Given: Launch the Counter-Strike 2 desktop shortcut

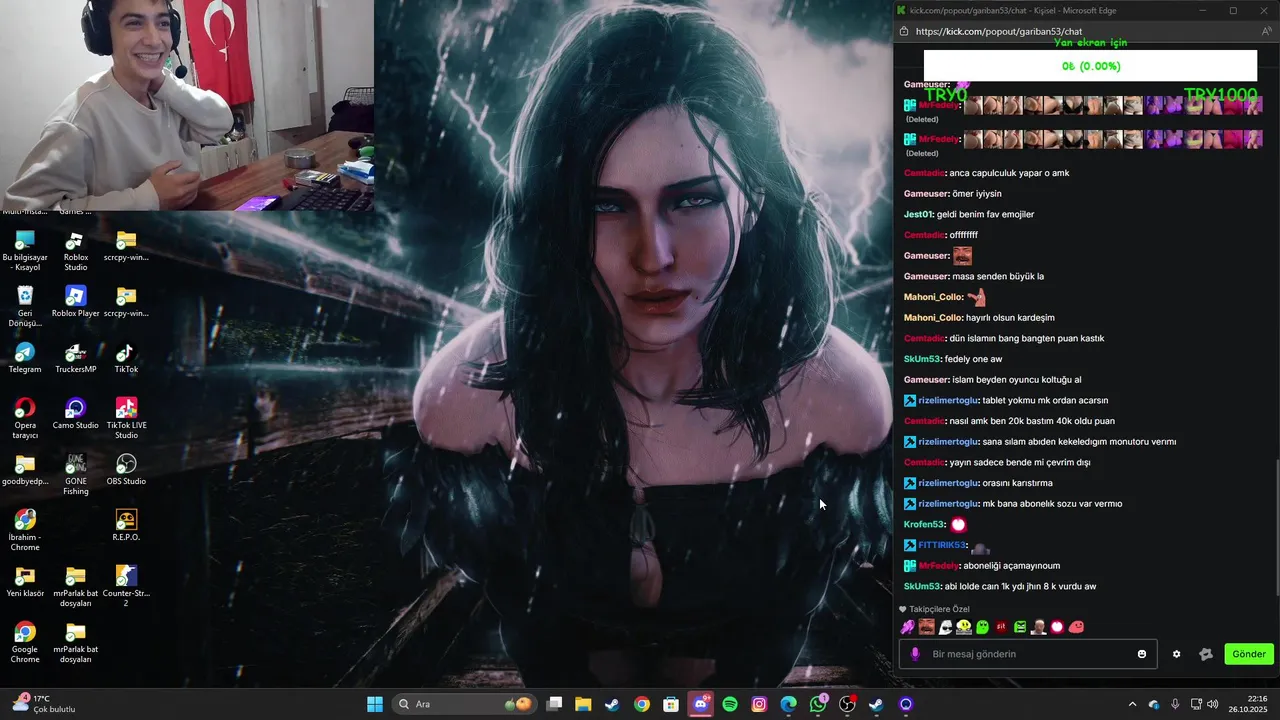Looking at the screenshot, I should [x=126, y=587].
